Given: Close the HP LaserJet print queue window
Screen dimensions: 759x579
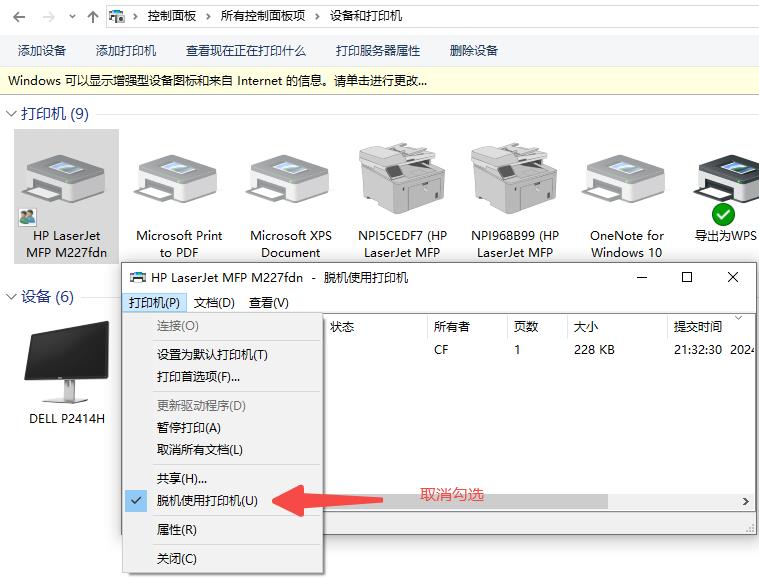Looking at the screenshot, I should click(x=733, y=277).
